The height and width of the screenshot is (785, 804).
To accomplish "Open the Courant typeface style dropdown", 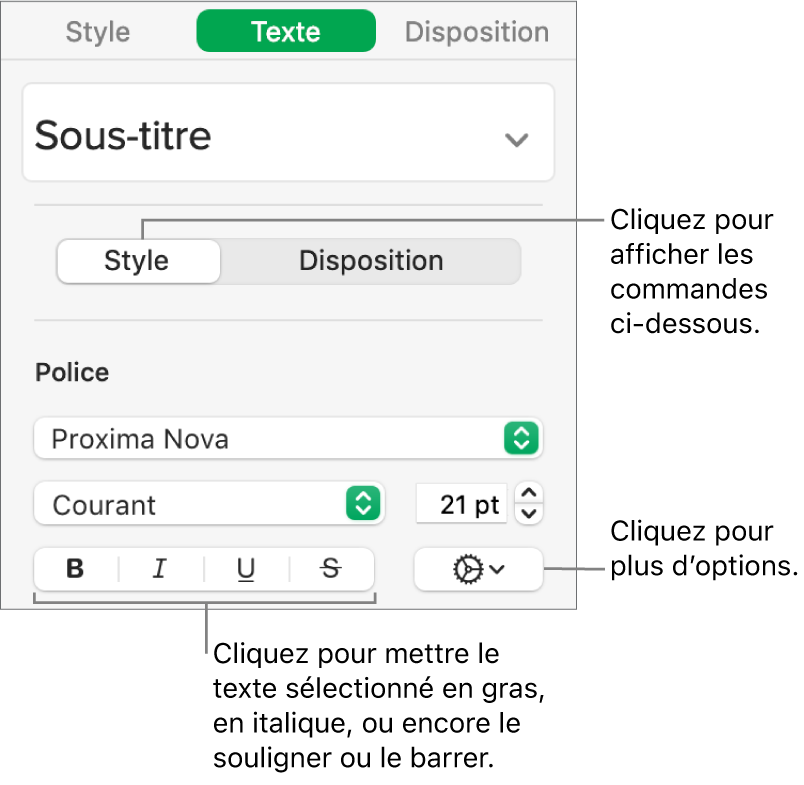I will coord(208,504).
